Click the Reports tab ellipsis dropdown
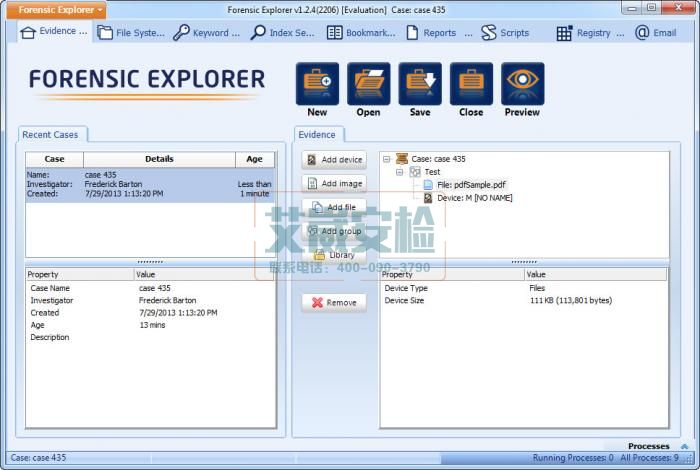 pos(468,33)
